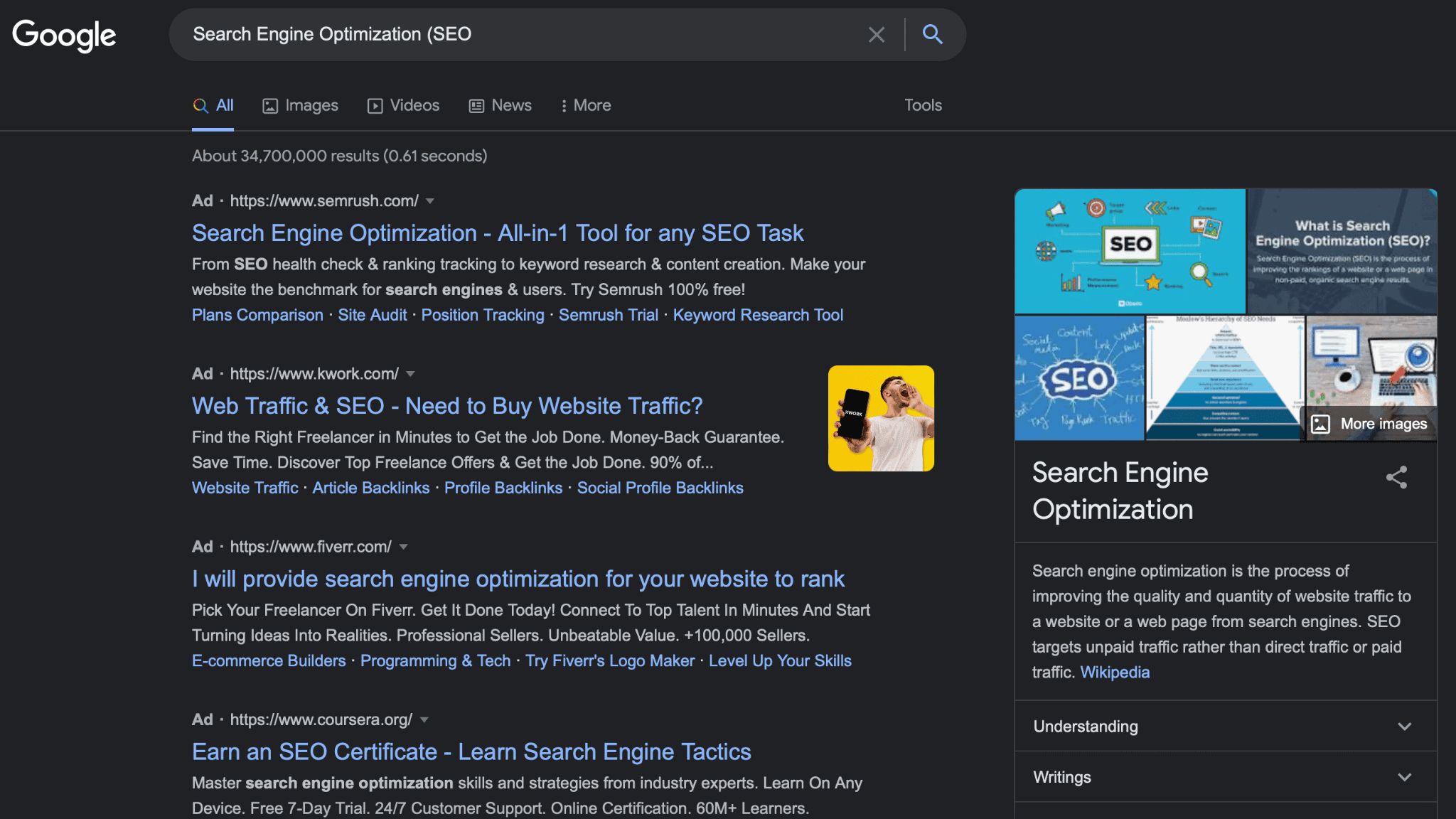The height and width of the screenshot is (819, 1456).
Task: Click inside the search input field
Action: click(x=498, y=34)
